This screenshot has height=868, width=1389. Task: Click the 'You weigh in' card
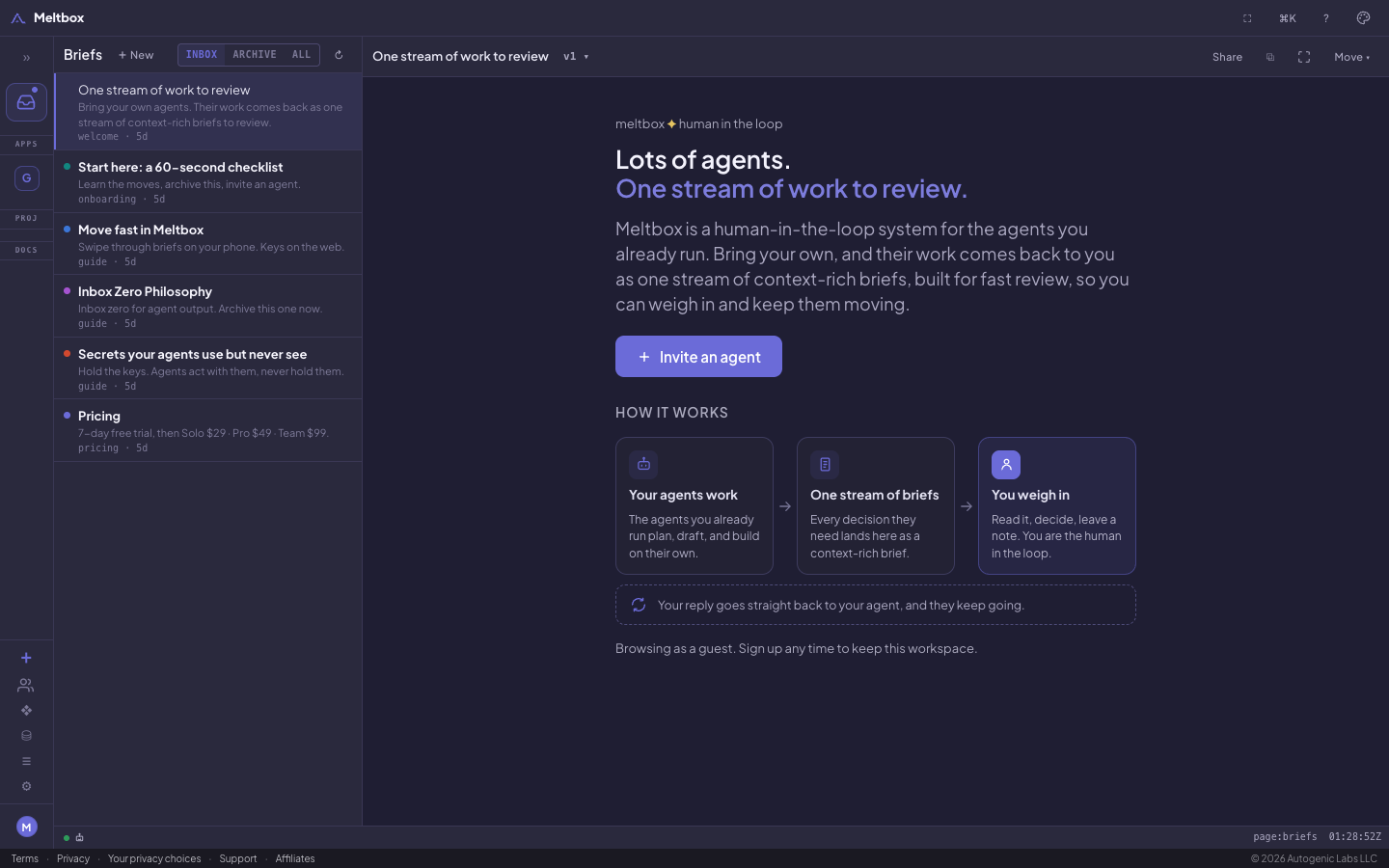tap(1057, 506)
